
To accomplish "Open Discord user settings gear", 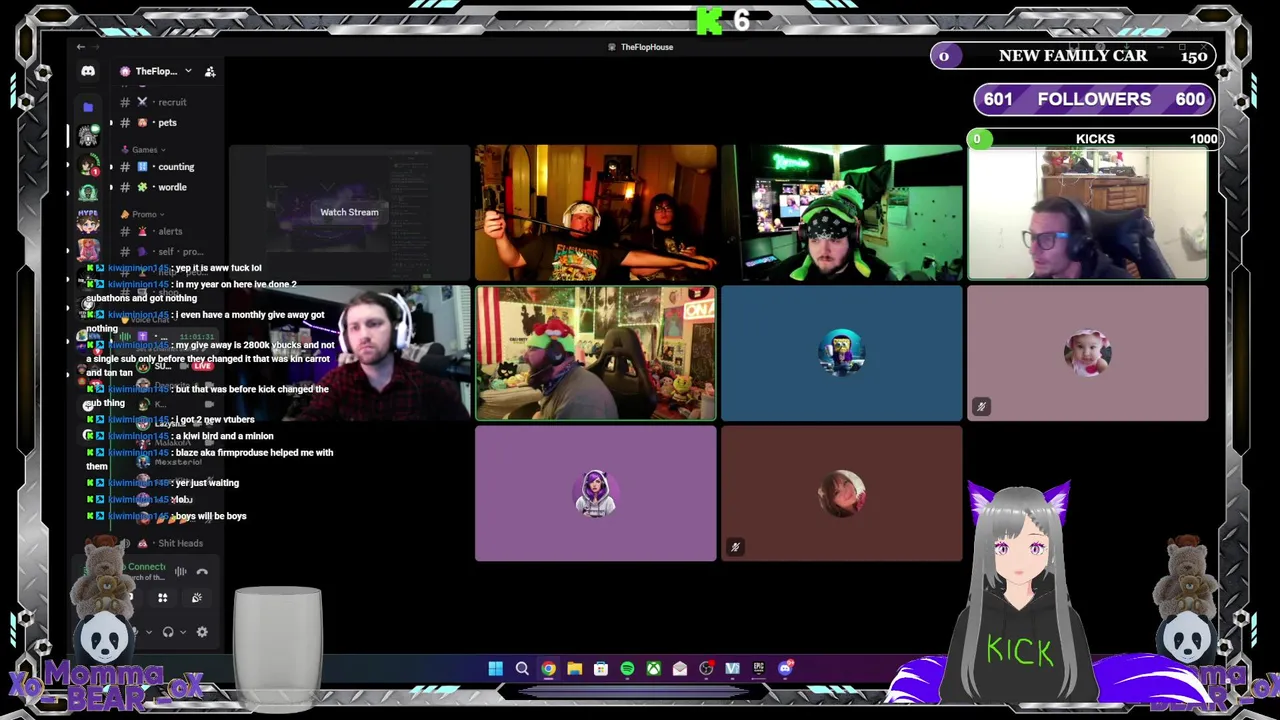I will [202, 632].
